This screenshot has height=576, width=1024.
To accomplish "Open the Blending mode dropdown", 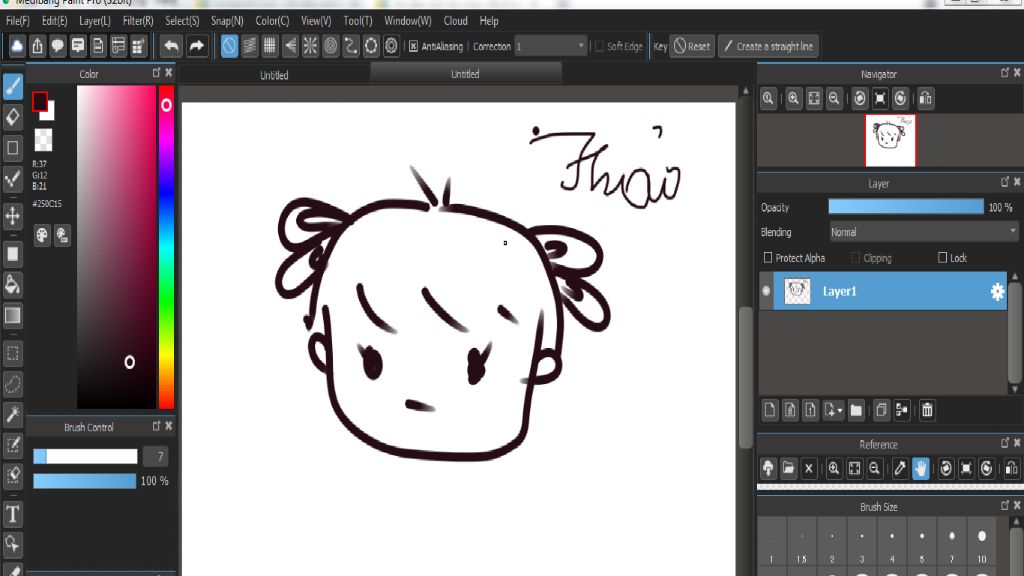I will pyautogui.click(x=923, y=232).
